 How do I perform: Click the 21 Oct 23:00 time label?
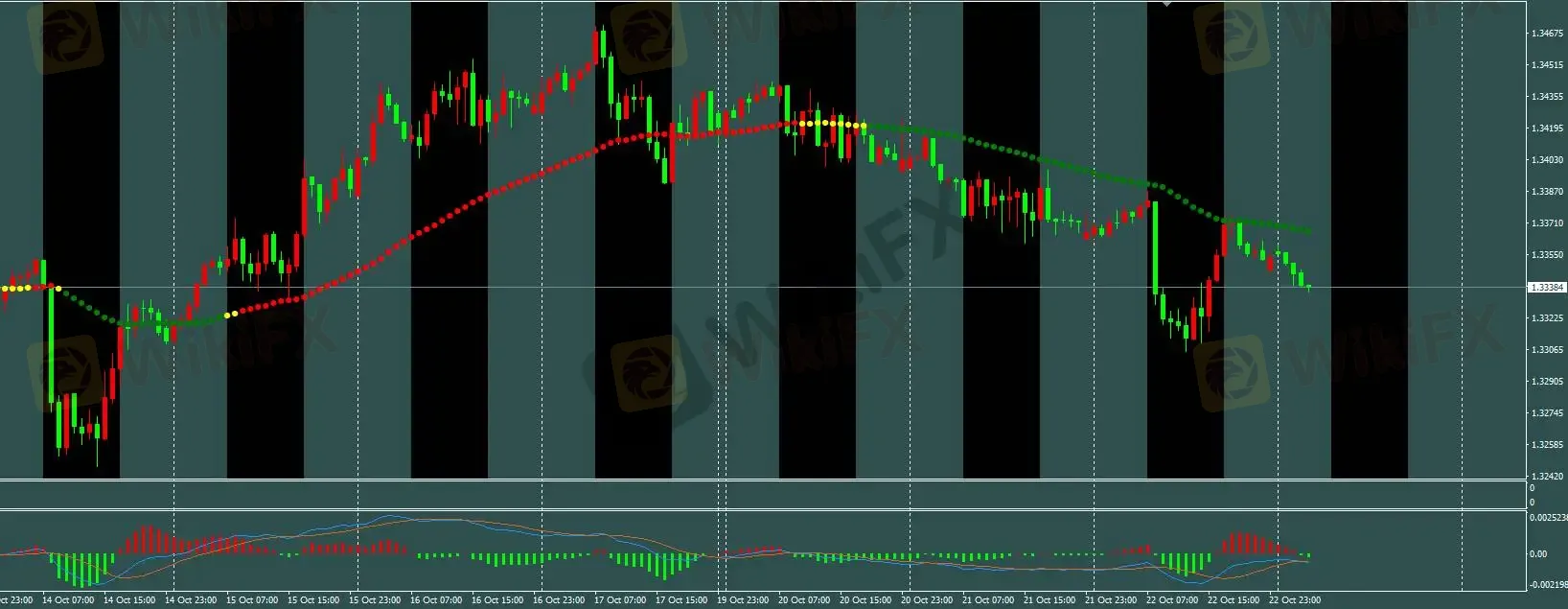pos(1111,600)
